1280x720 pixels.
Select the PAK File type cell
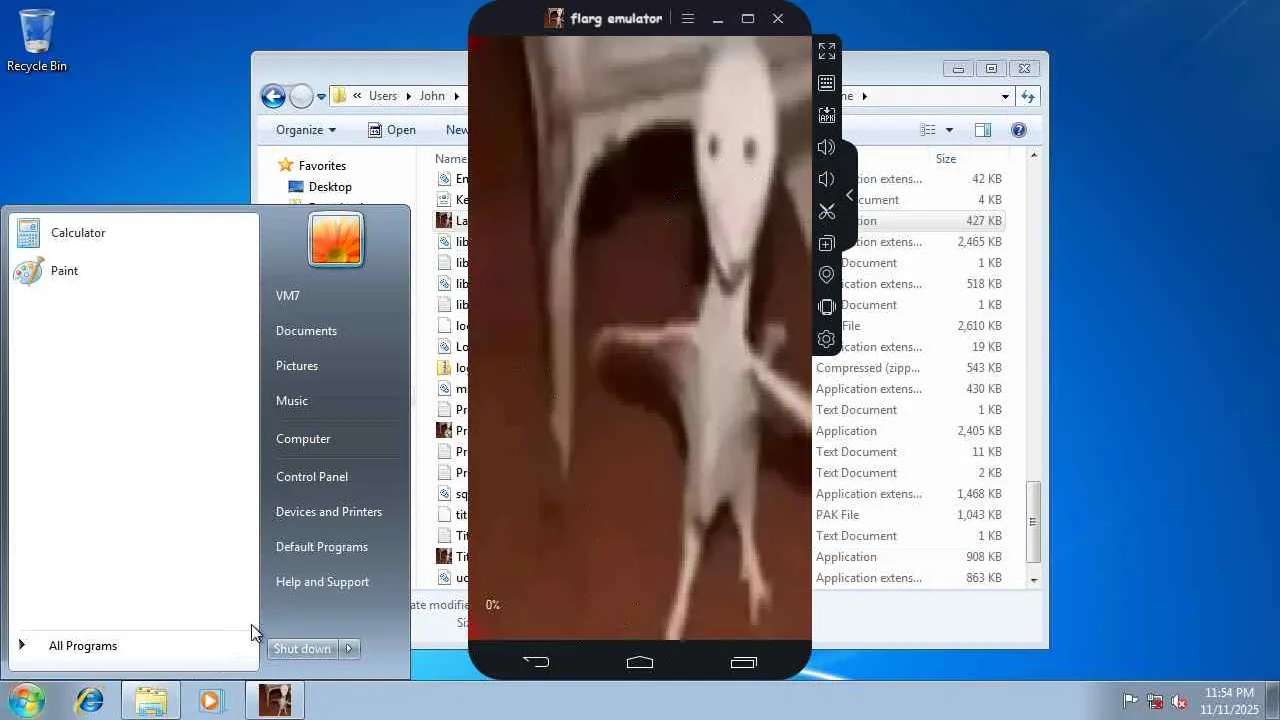838,515
